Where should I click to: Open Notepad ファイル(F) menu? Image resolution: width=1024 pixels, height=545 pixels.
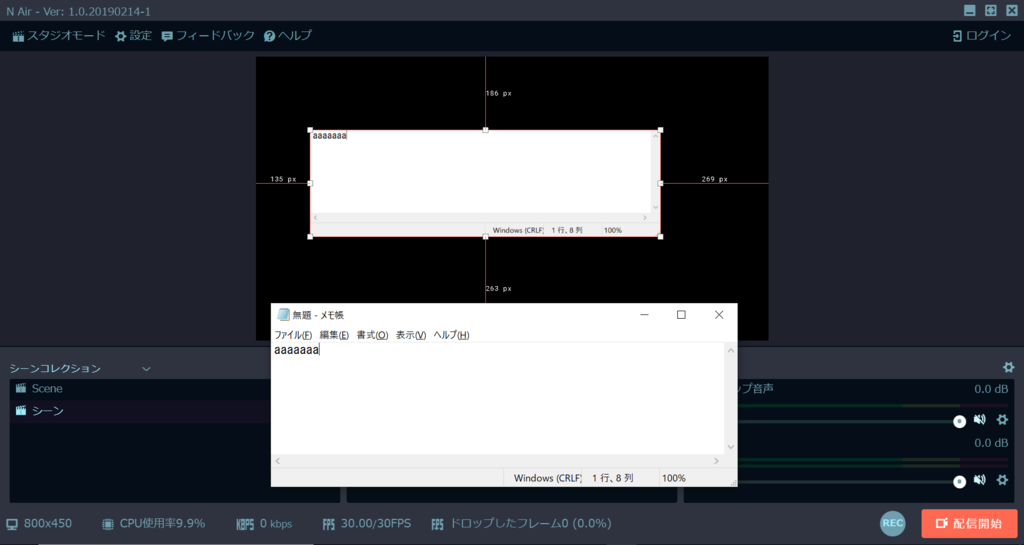(293, 335)
